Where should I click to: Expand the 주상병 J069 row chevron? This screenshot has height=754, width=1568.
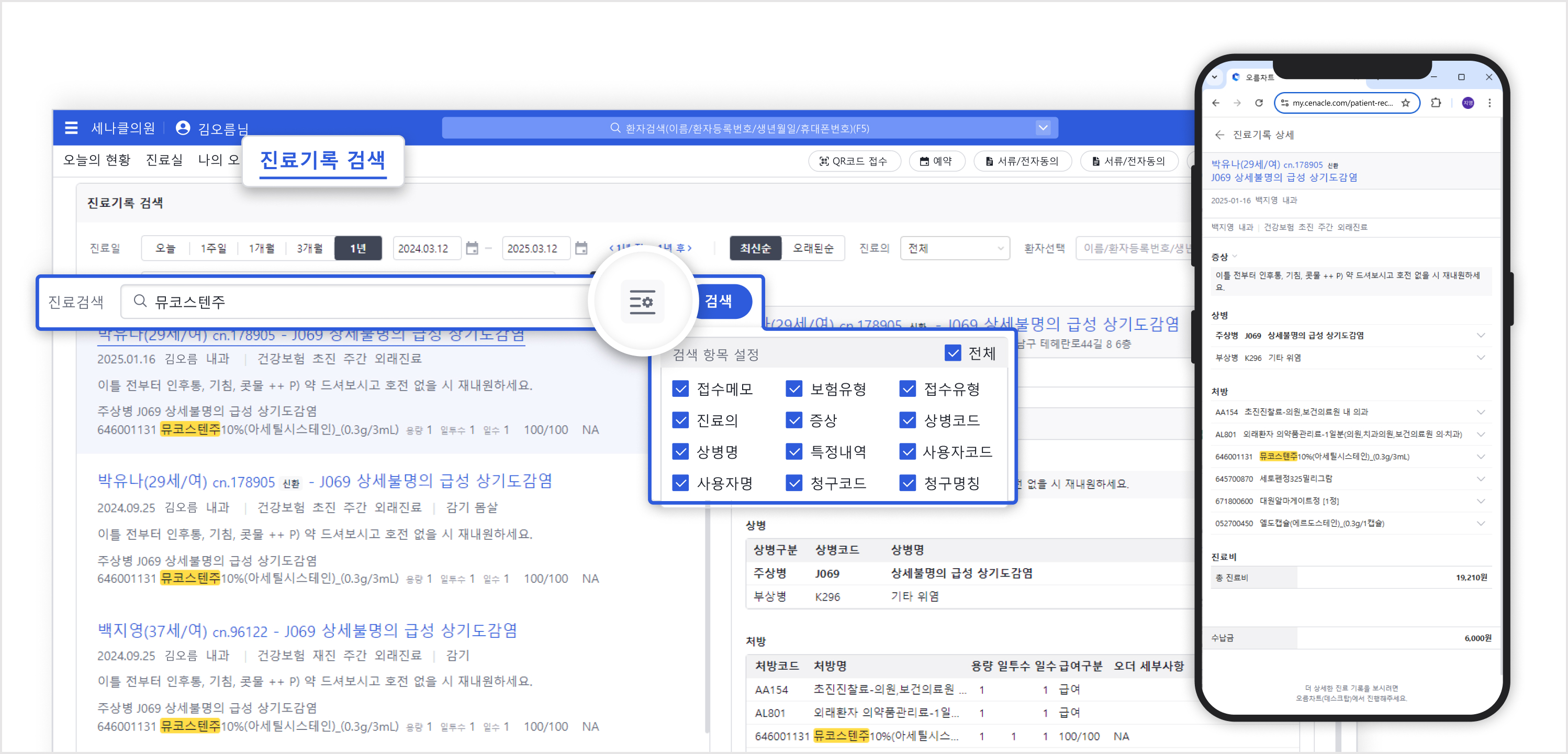pos(1481,336)
